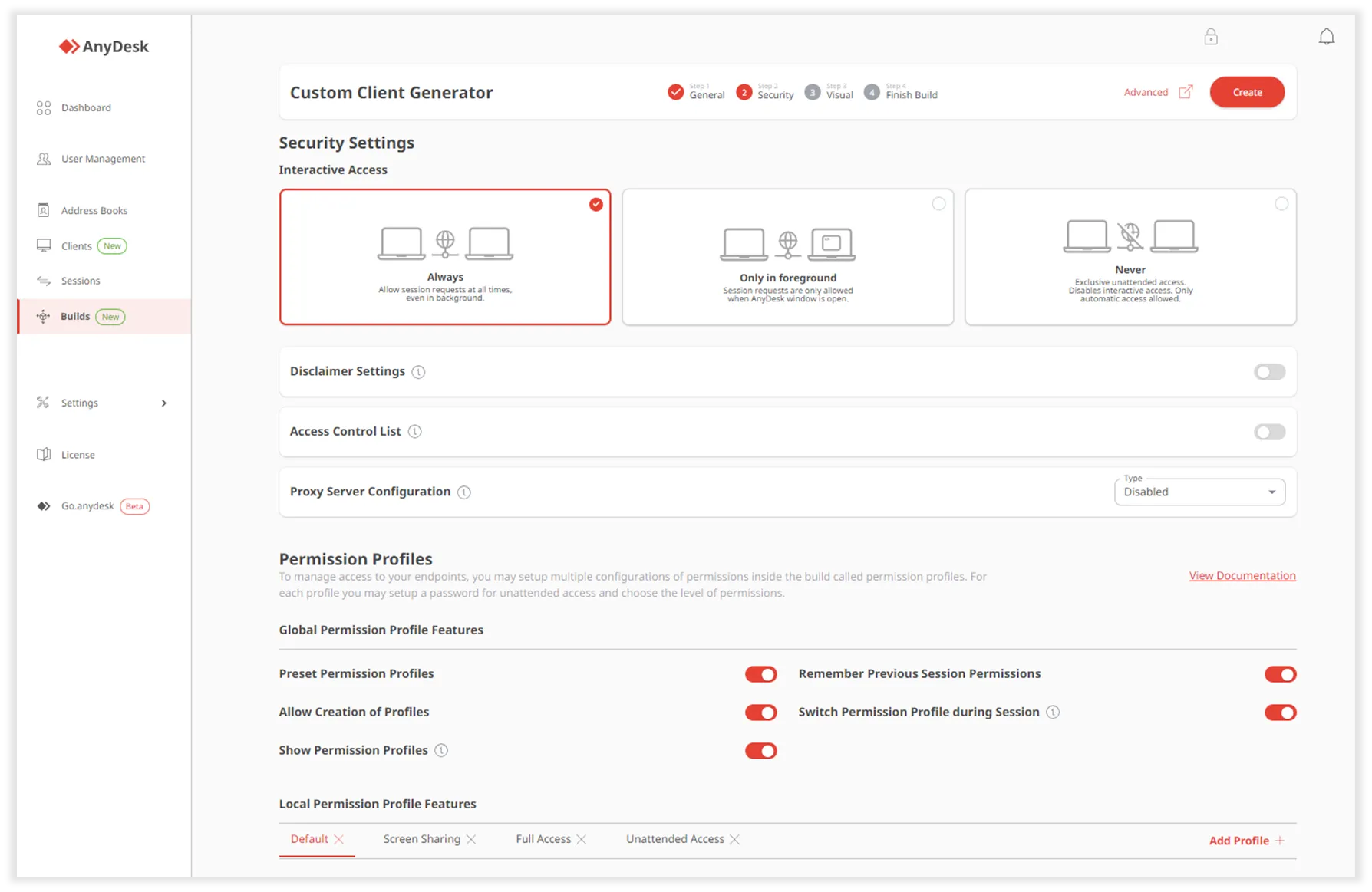This screenshot has width=1372, height=892.
Task: Enable the Disclaimer Settings toggle
Action: tap(1269, 372)
